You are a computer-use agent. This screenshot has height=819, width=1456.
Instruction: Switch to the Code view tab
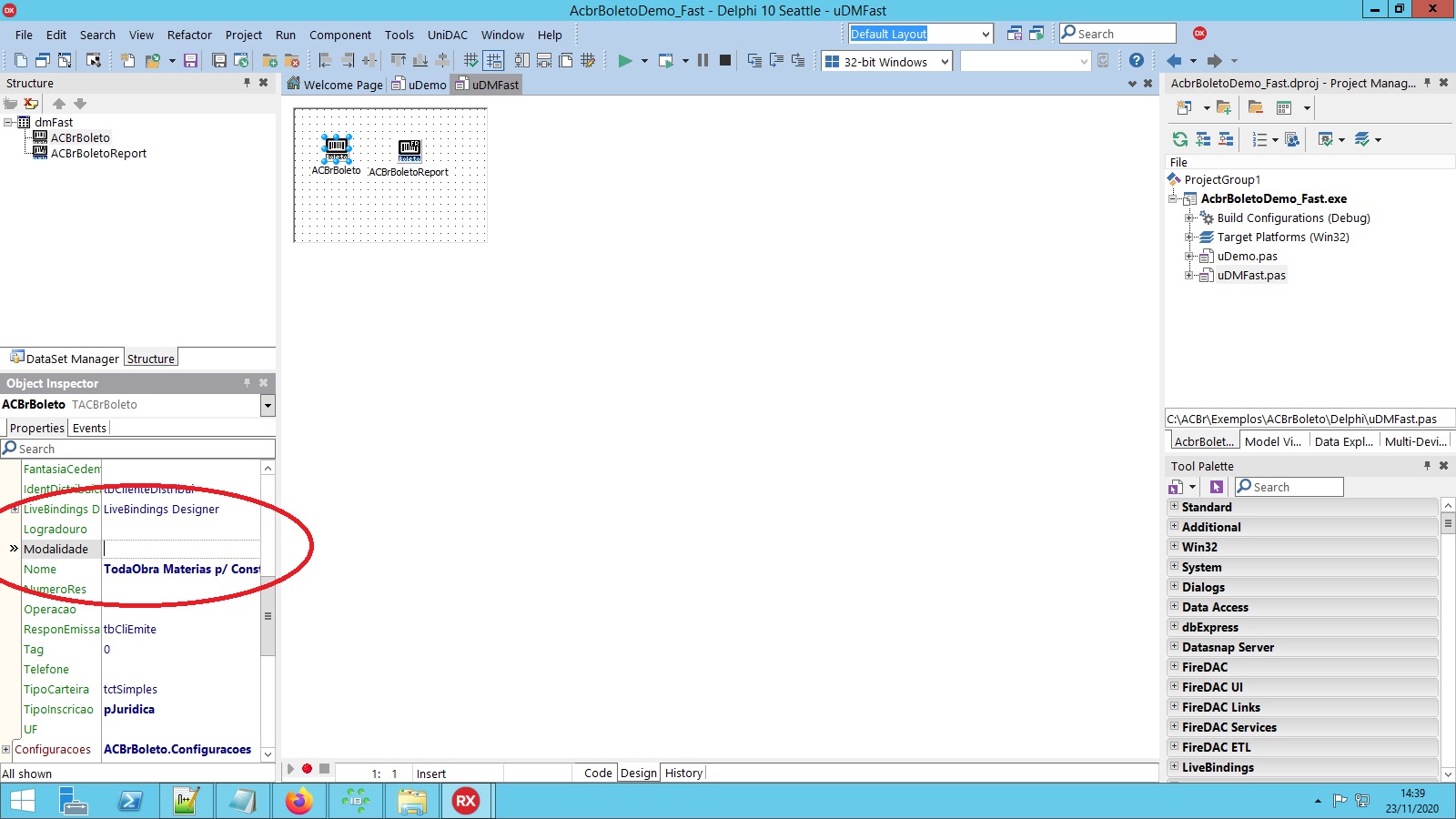click(x=598, y=773)
